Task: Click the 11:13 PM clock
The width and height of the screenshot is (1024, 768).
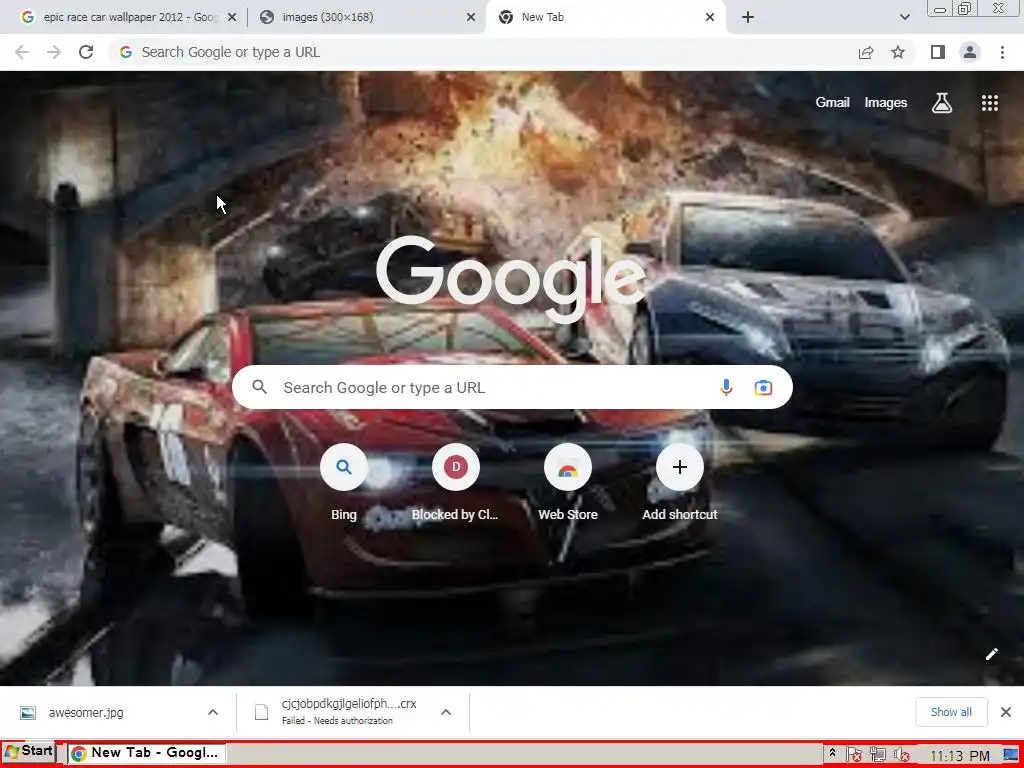Action: click(959, 756)
